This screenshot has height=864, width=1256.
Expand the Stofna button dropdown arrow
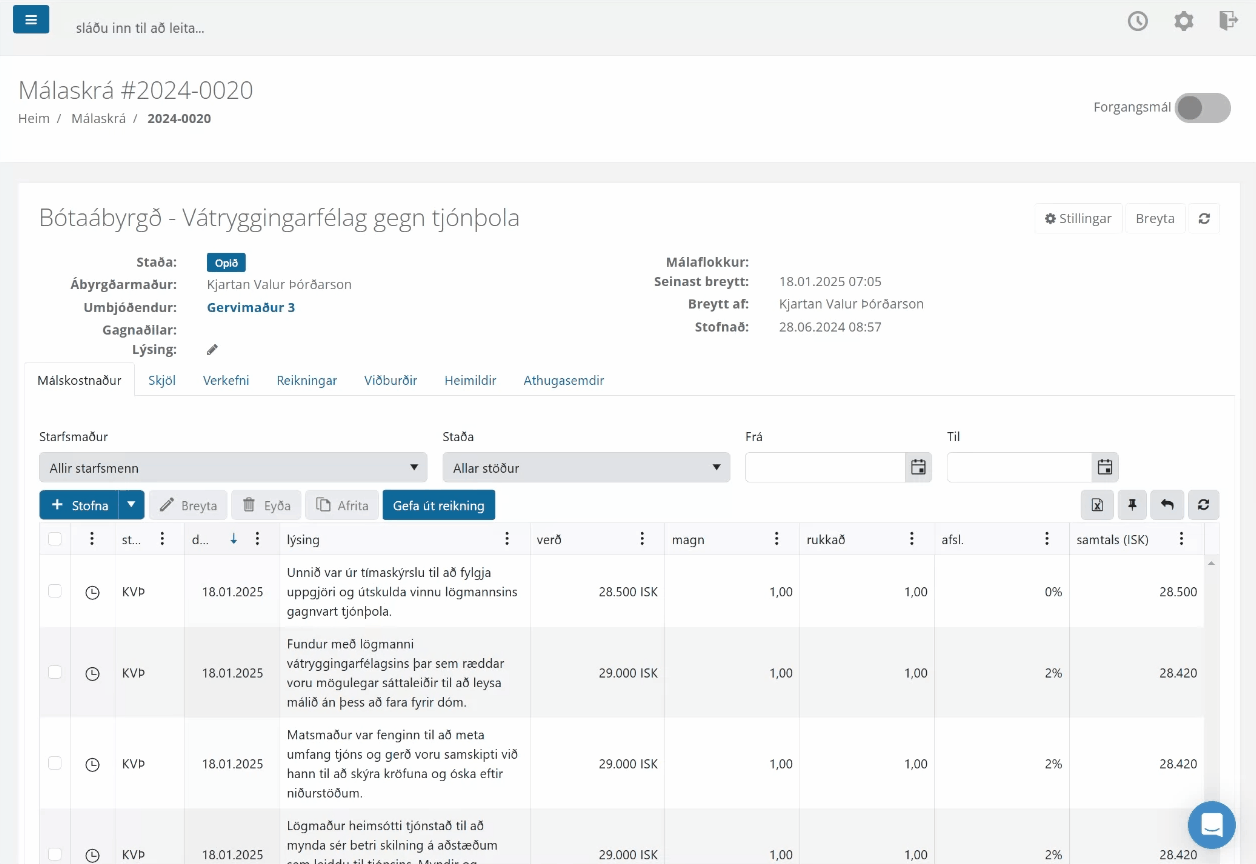coord(132,505)
